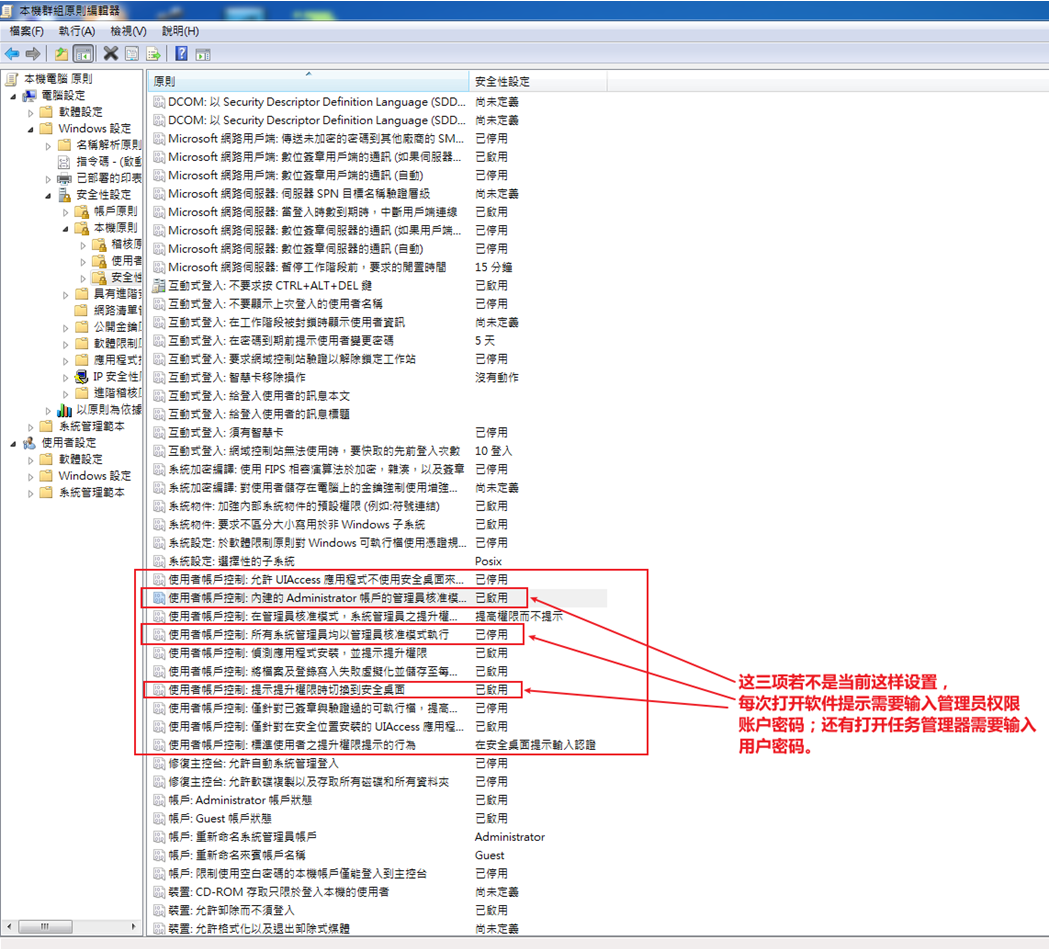The width and height of the screenshot is (1049, 949).
Task: Click right arrow of tree pane scrollbar
Action: [134, 926]
